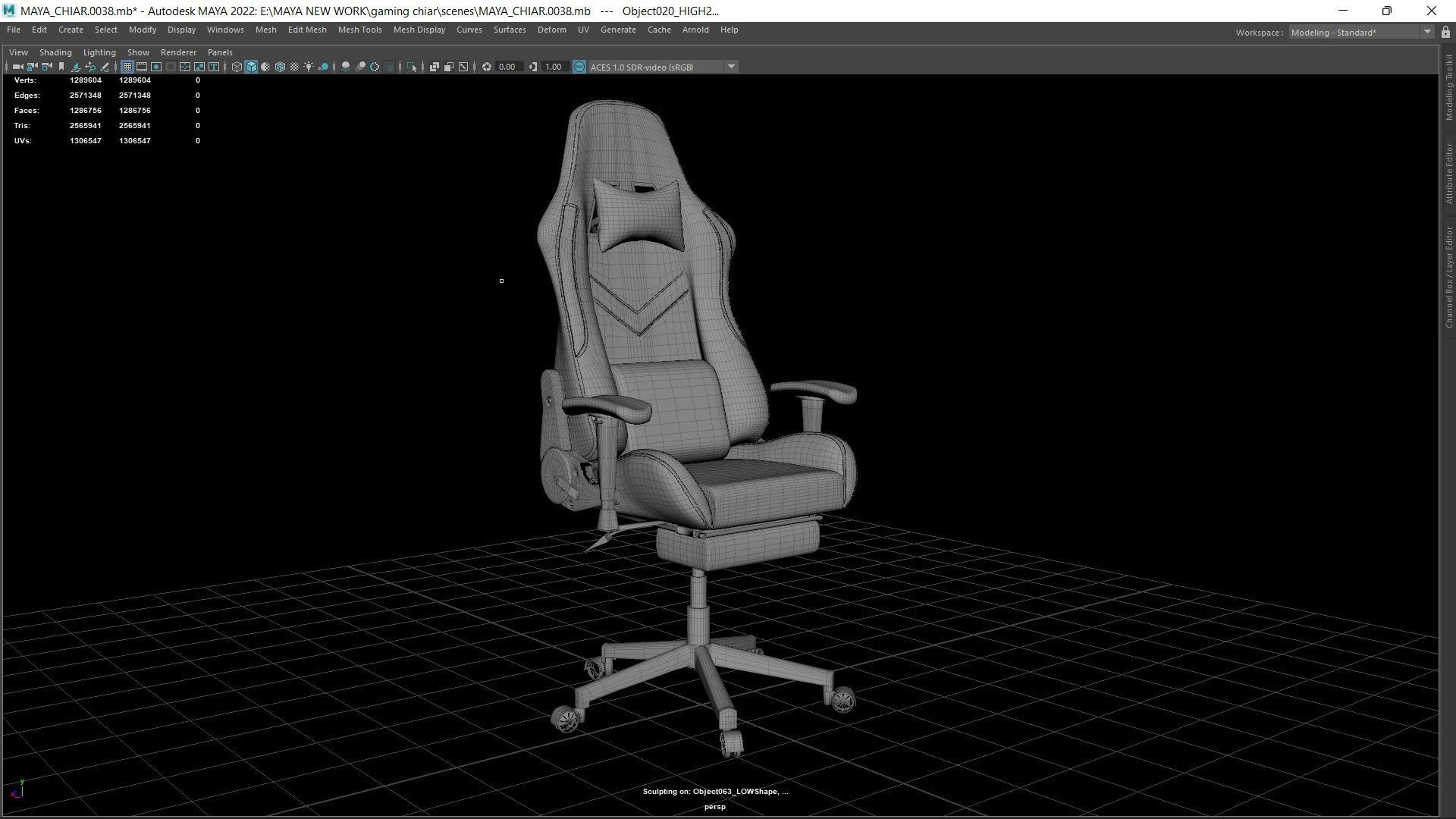Image resolution: width=1456 pixels, height=819 pixels.
Task: Open the Attribute Editor side tab
Action: (1448, 173)
